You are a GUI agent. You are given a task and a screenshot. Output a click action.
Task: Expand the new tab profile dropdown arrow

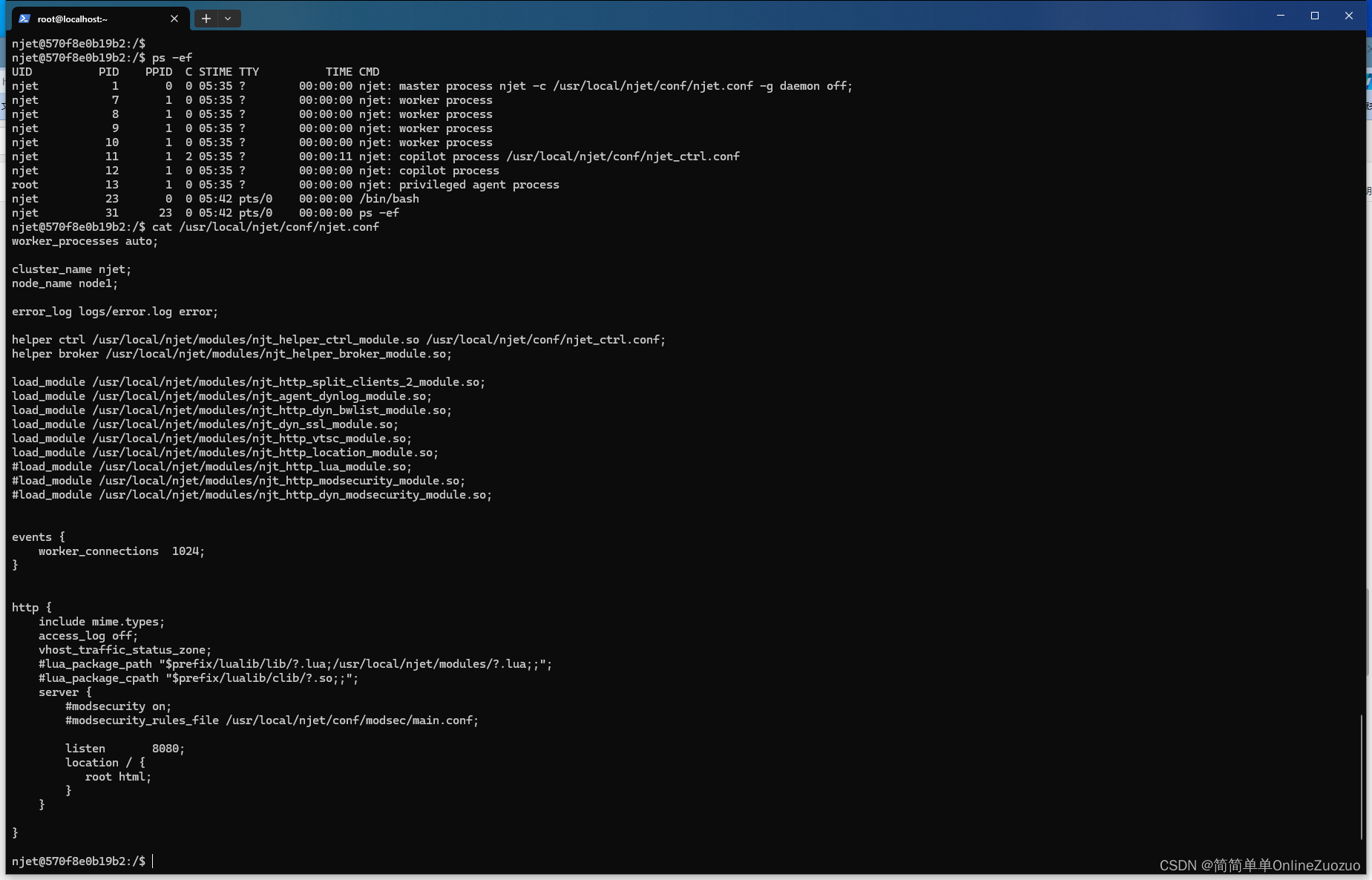[x=228, y=19]
